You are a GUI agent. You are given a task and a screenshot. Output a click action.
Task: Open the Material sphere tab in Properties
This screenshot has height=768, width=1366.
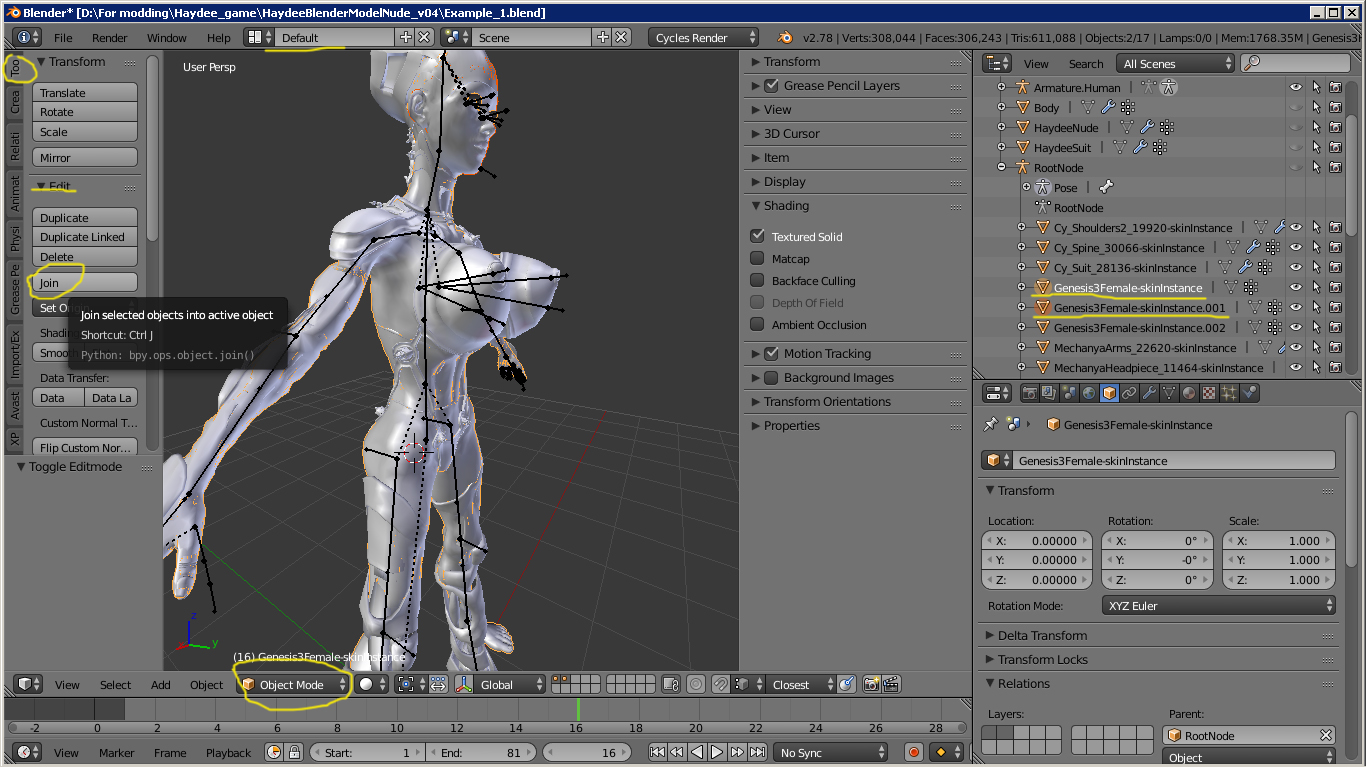1189,393
